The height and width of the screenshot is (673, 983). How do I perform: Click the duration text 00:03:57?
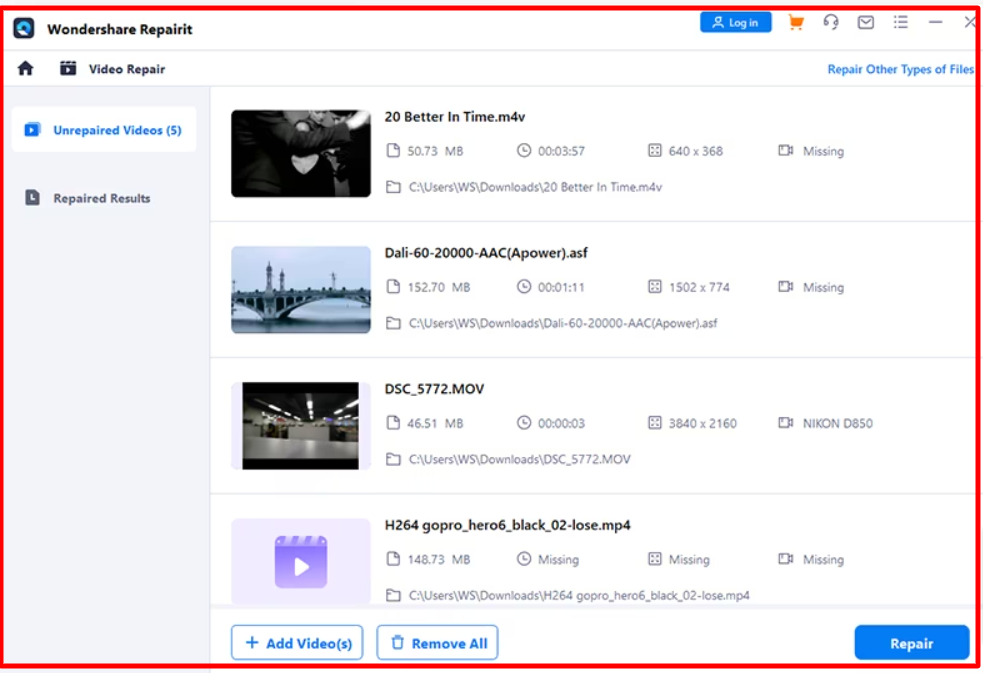click(561, 151)
